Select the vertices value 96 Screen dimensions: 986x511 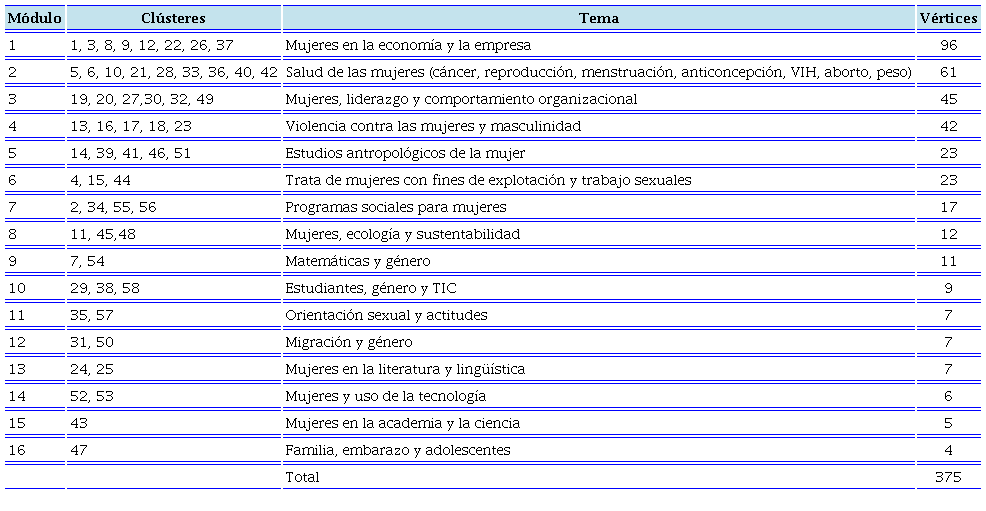948,45
